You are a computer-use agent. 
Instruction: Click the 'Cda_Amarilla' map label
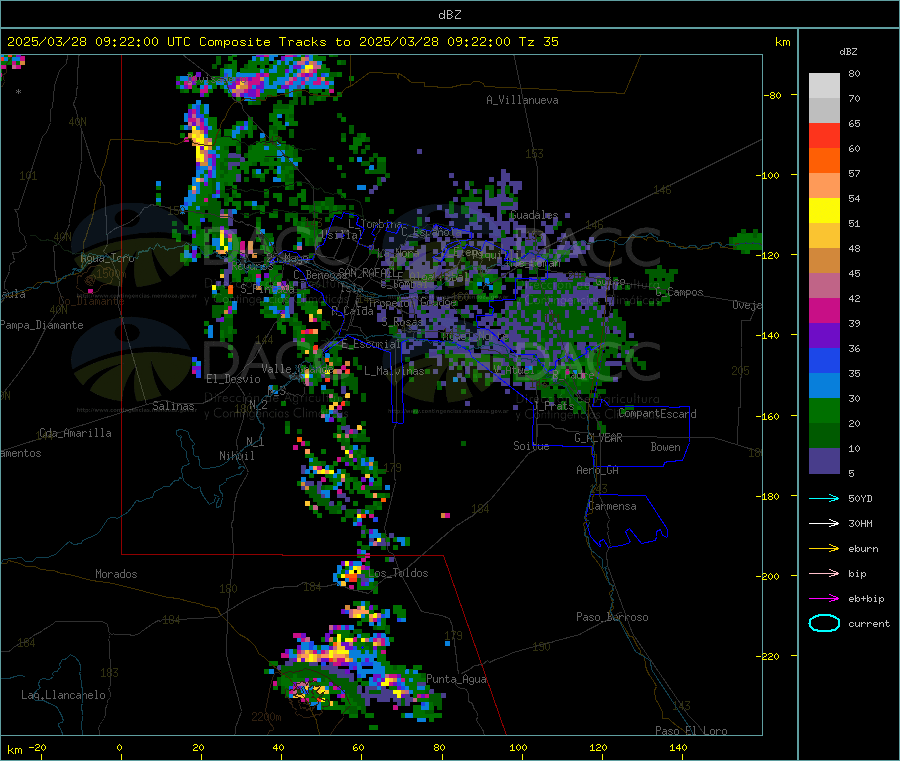tap(75, 433)
